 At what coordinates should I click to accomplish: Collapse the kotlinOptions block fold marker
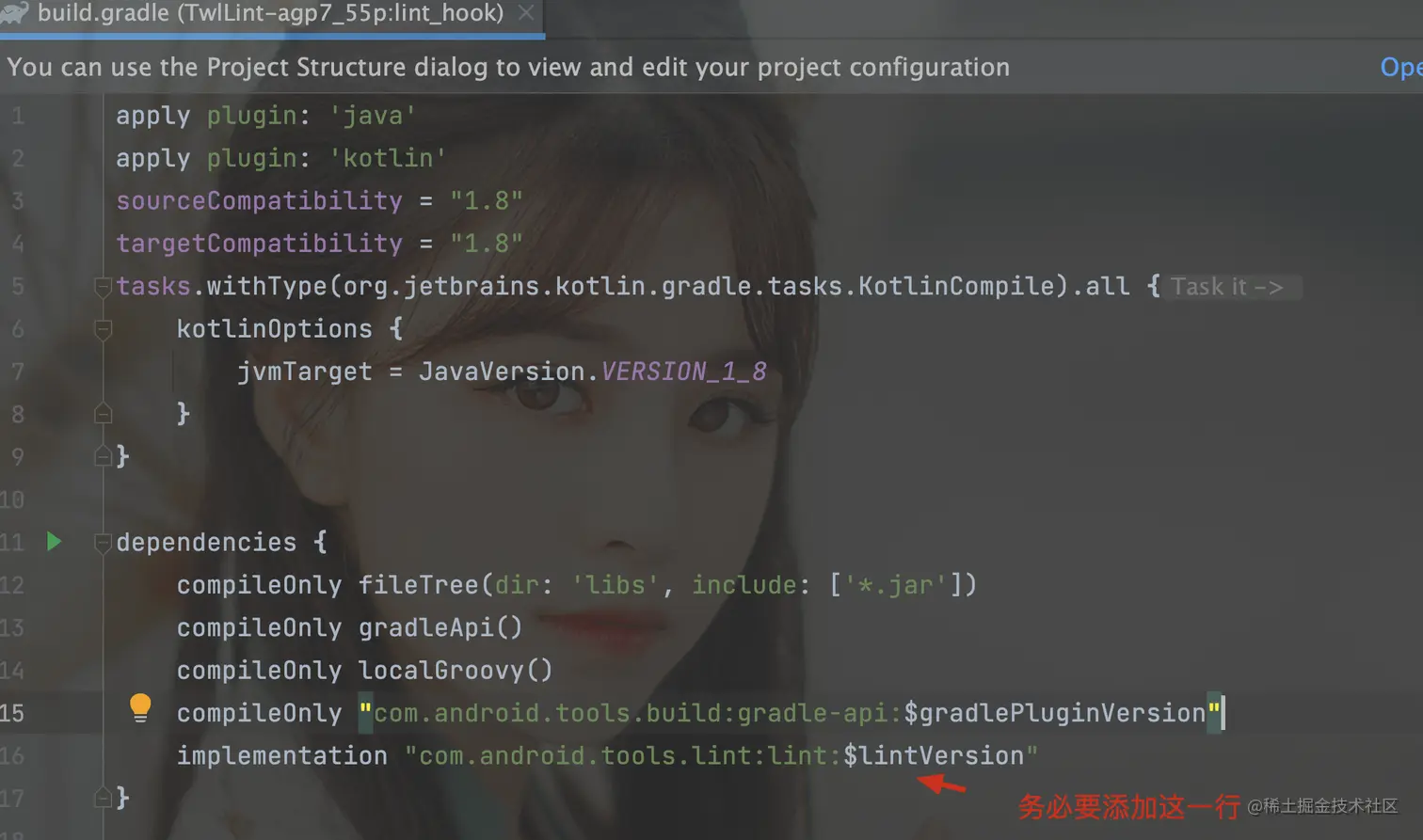[x=104, y=329]
